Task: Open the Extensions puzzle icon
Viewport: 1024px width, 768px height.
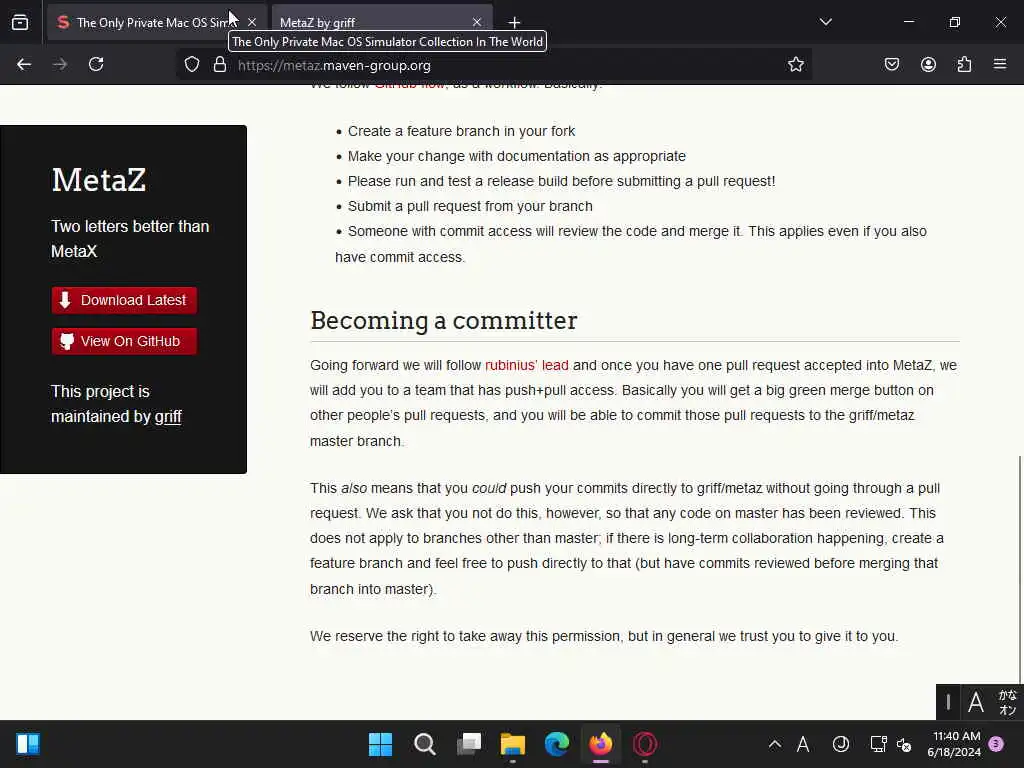Action: (964, 65)
